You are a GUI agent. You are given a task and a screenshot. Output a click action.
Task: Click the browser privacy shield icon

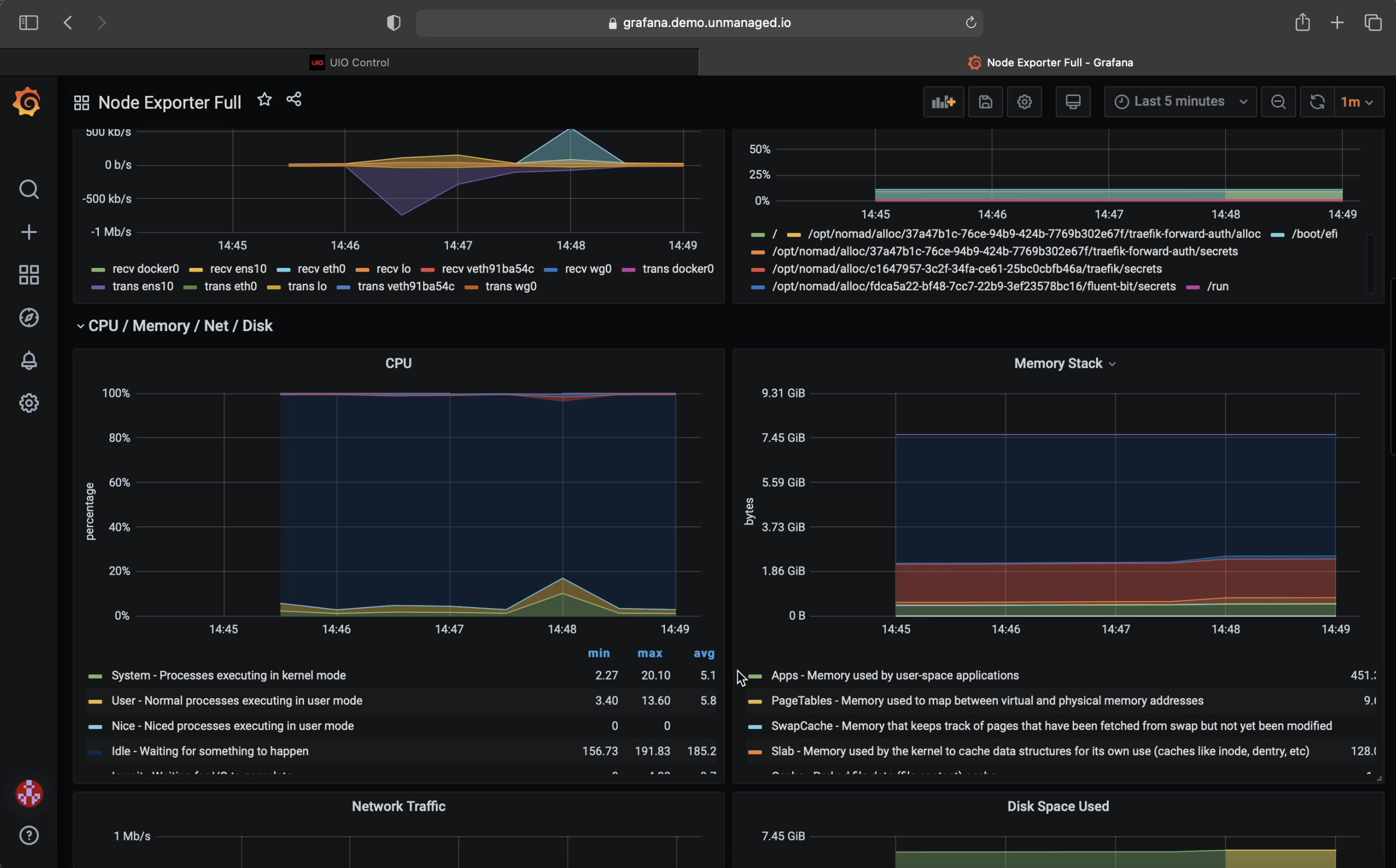[393, 23]
